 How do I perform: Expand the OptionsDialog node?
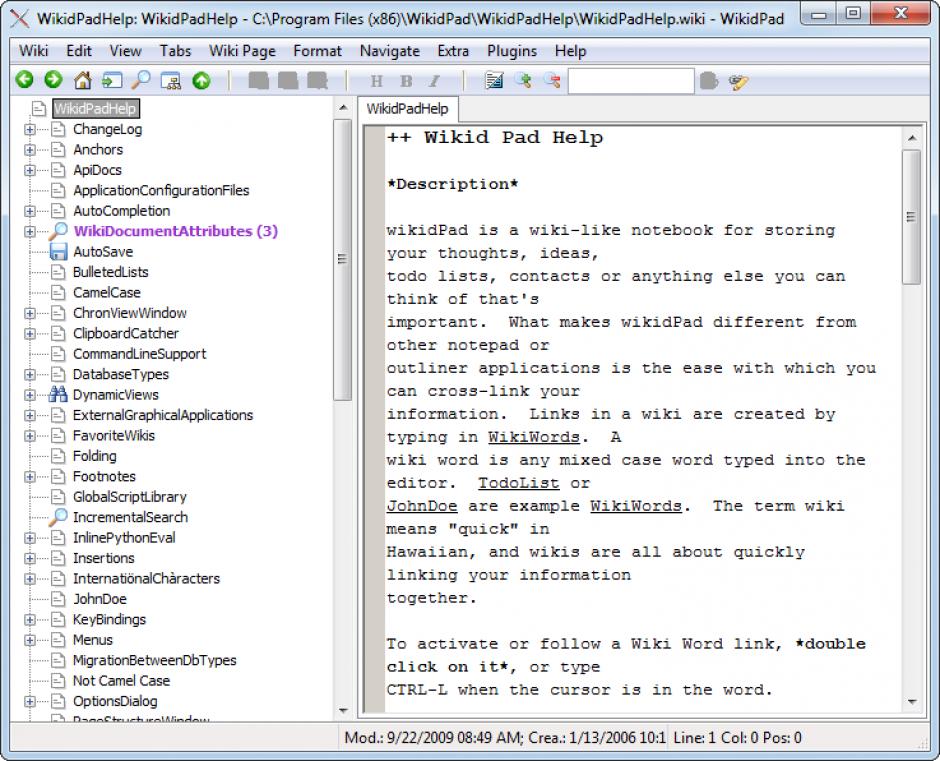(x=30, y=701)
